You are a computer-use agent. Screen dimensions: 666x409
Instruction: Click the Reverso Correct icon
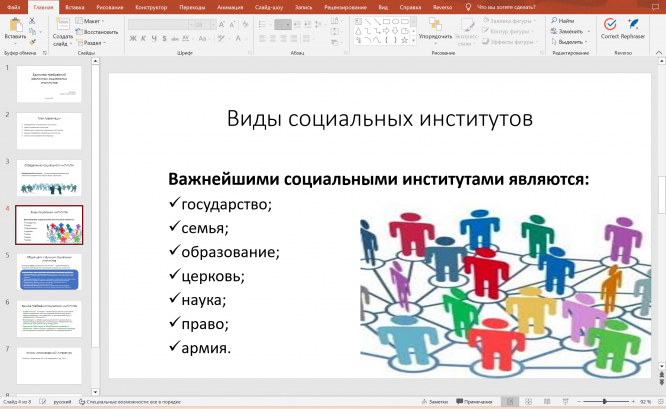pos(609,23)
